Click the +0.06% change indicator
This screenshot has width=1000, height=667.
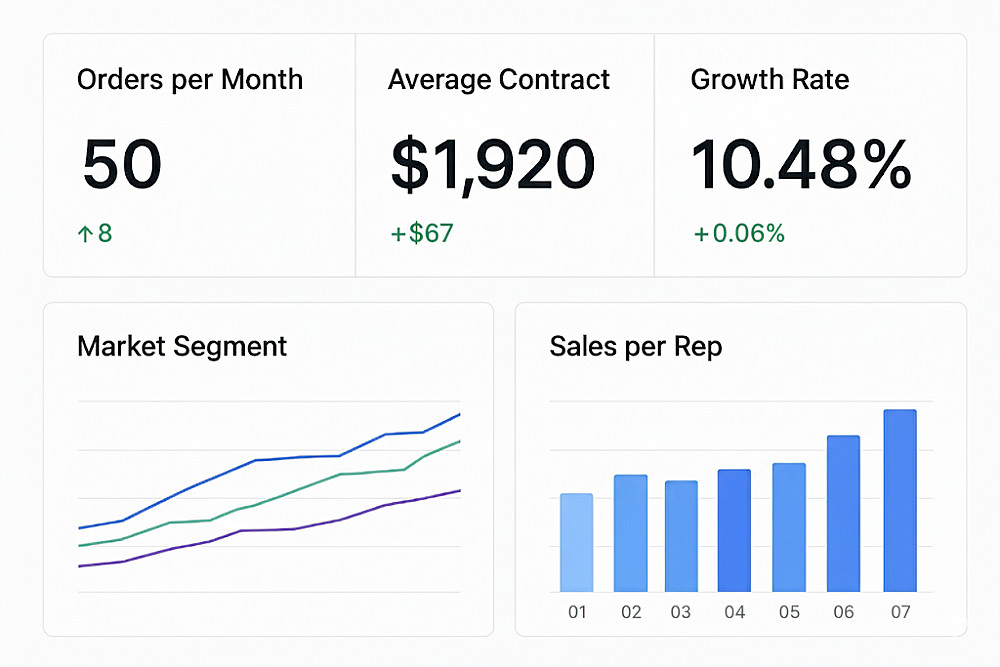[x=739, y=234]
